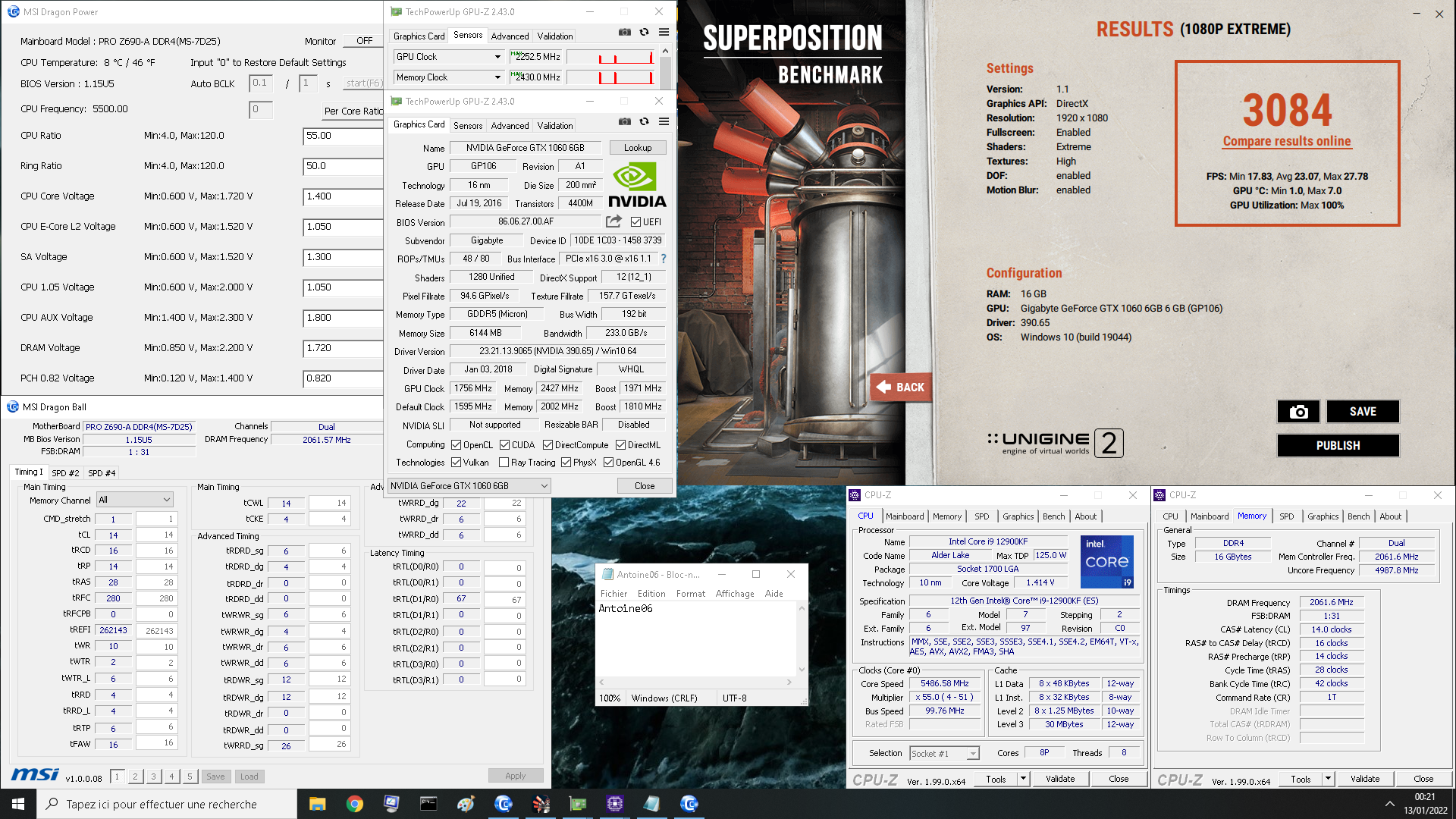This screenshot has width=1456, height=819.
Task: Open the Memory Clock sensor dropdown
Action: 448,77
